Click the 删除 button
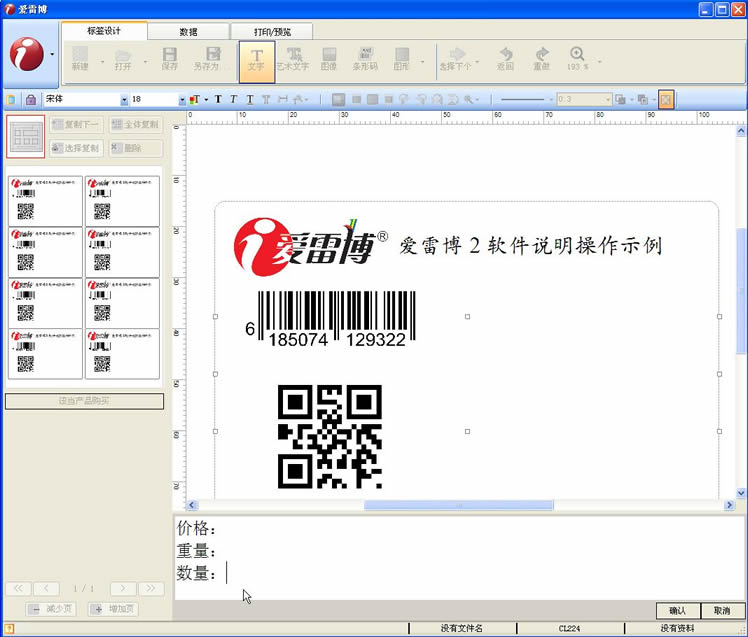This screenshot has width=748, height=637. click(x=136, y=148)
